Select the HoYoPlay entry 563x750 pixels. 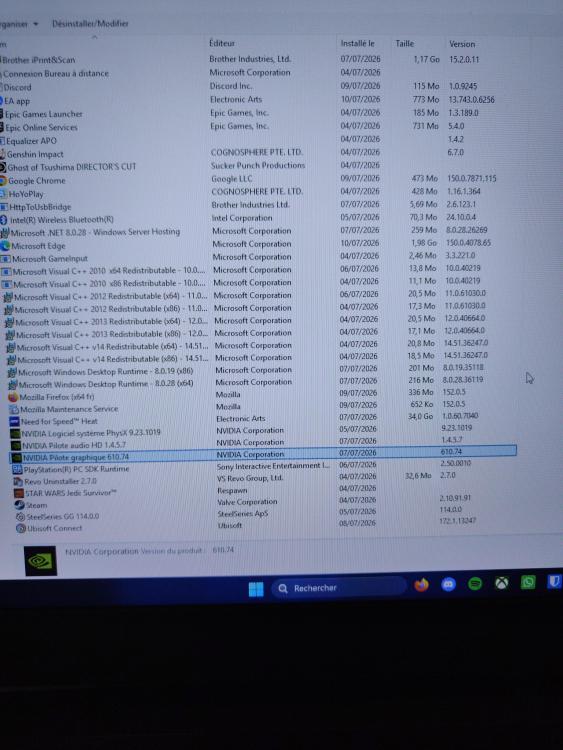pos(26,194)
